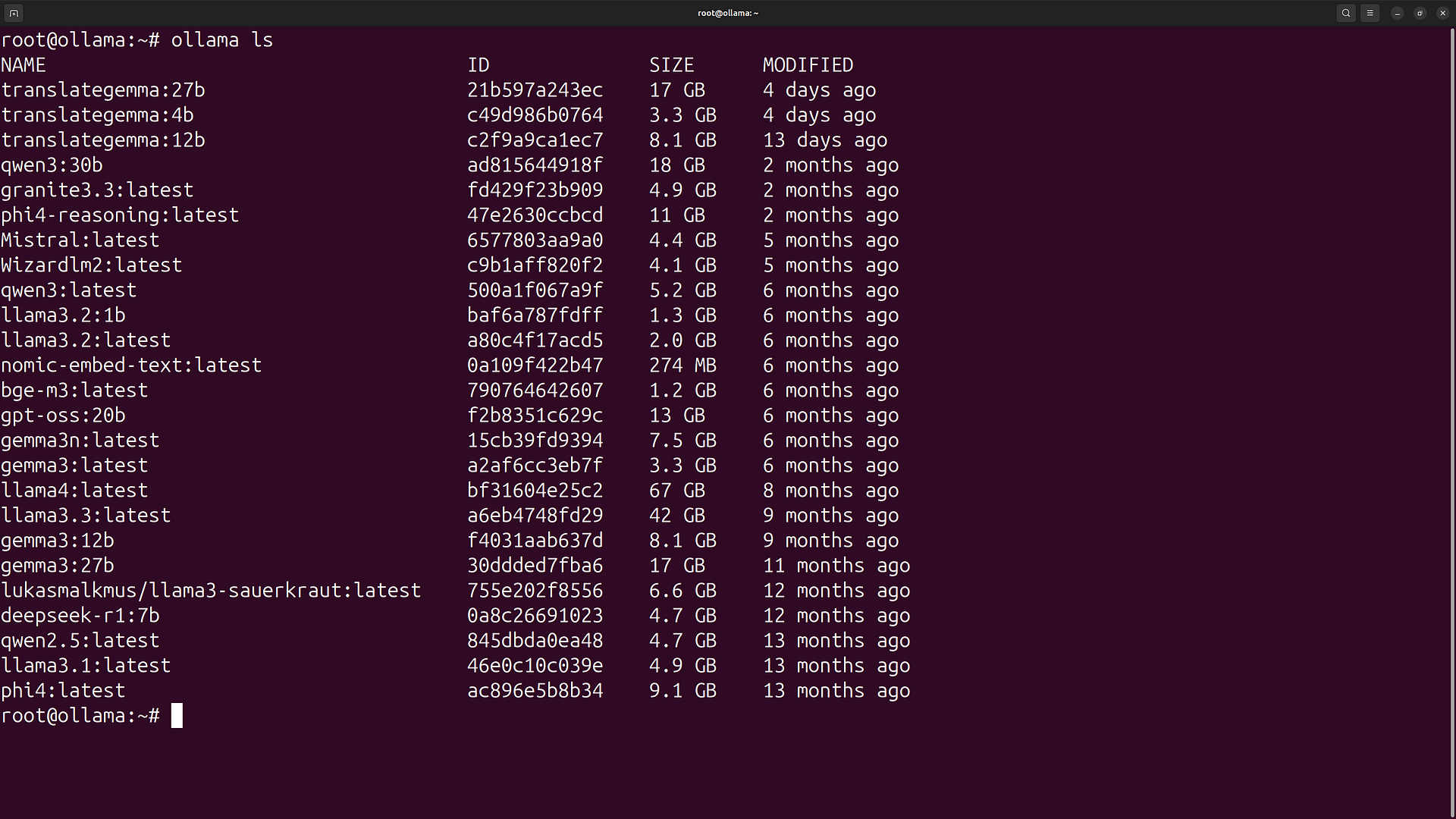This screenshot has height=819, width=1456.
Task: Click the ID 30ddded7fba6
Action: pos(535,566)
